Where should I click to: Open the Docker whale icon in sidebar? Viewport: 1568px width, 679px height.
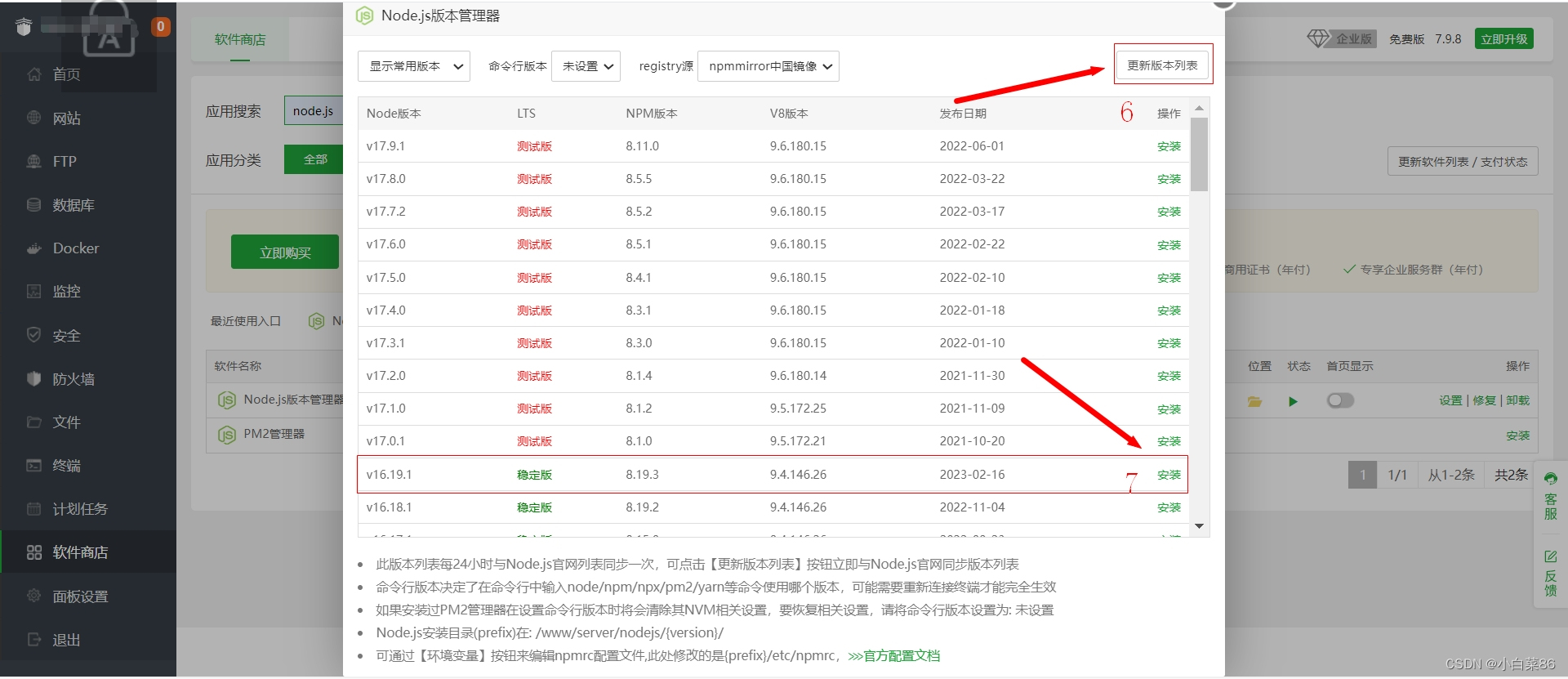(33, 248)
